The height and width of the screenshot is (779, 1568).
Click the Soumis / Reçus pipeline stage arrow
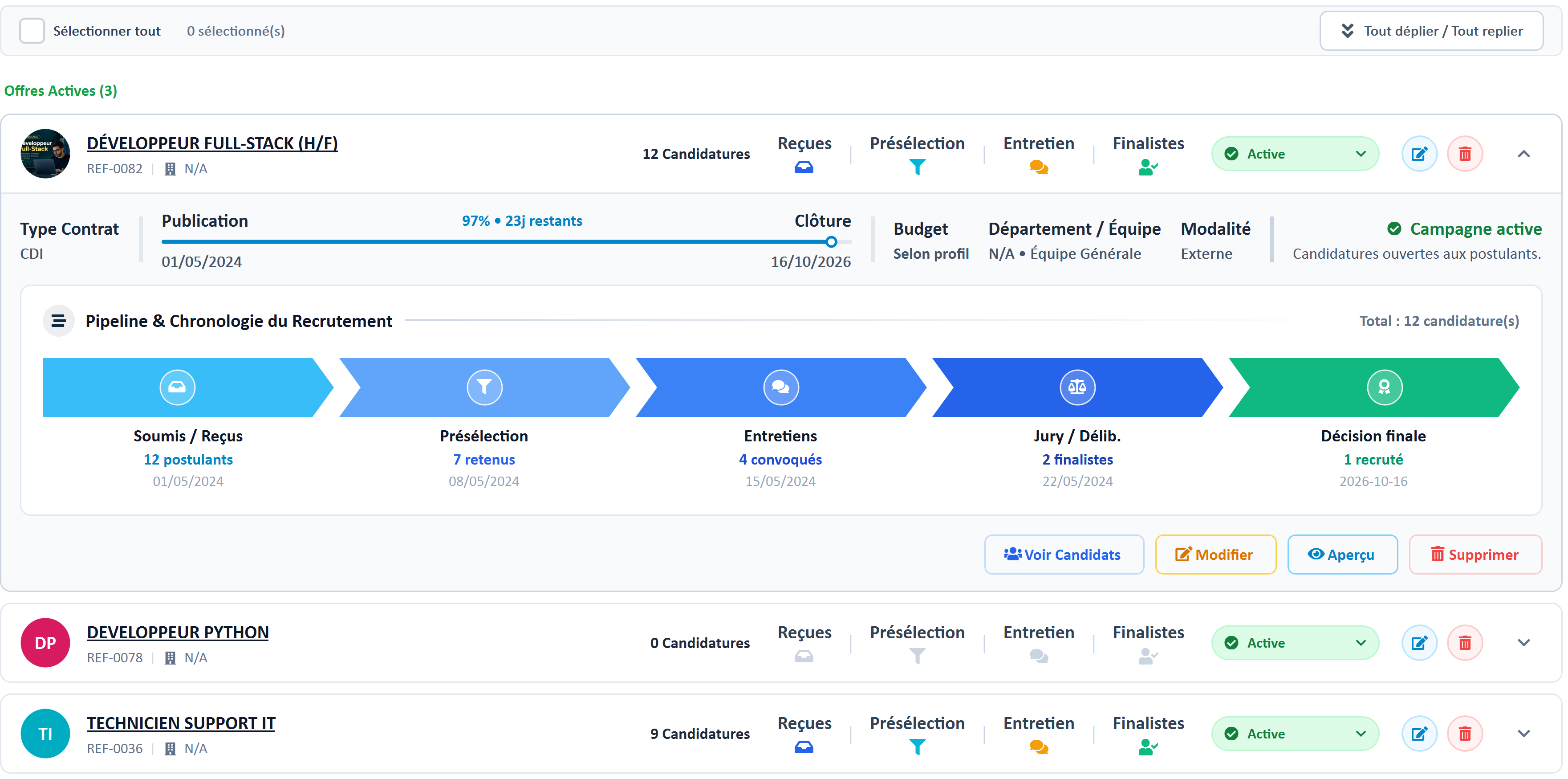pyautogui.click(x=187, y=387)
